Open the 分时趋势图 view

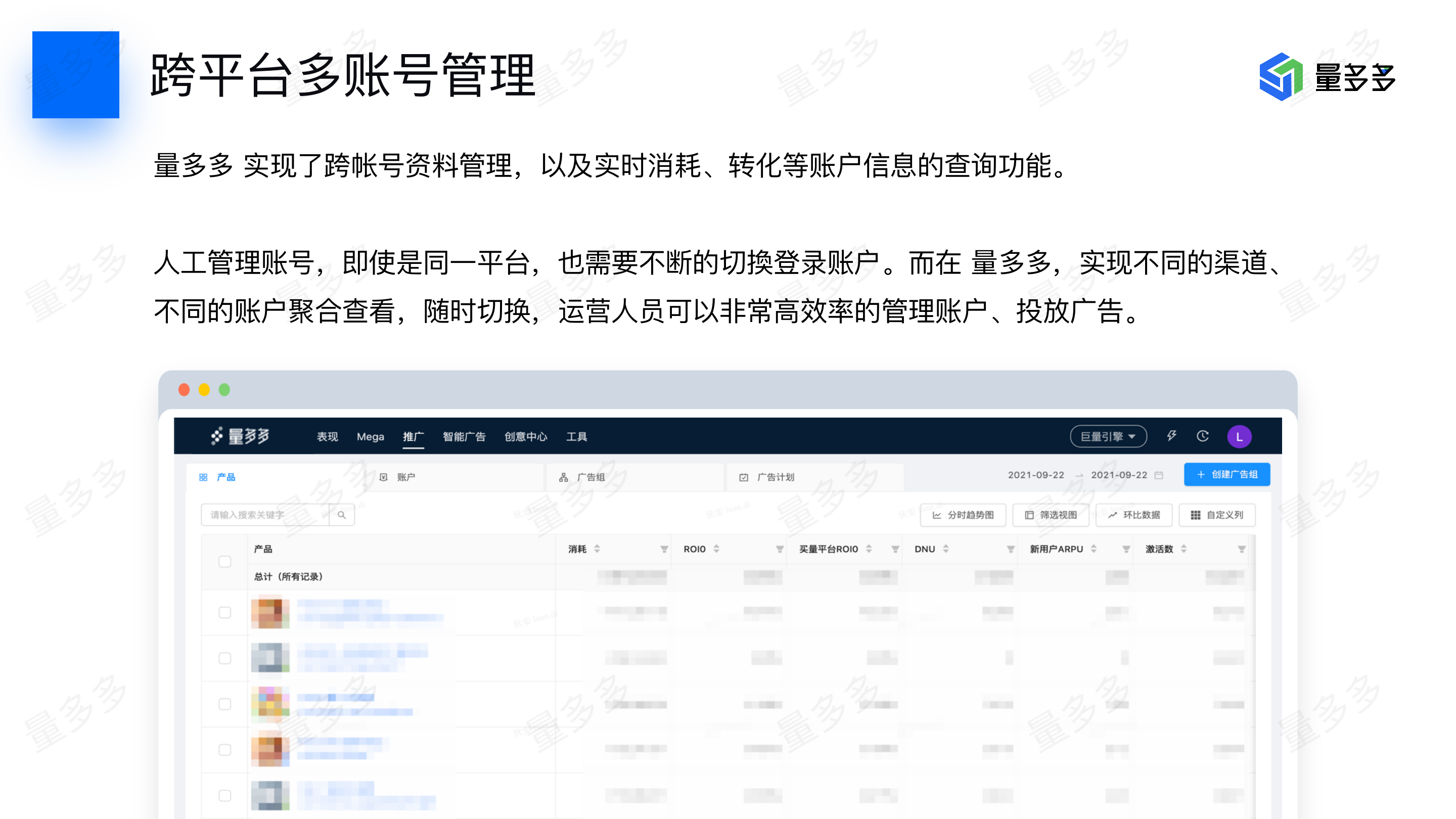pyautogui.click(x=963, y=514)
